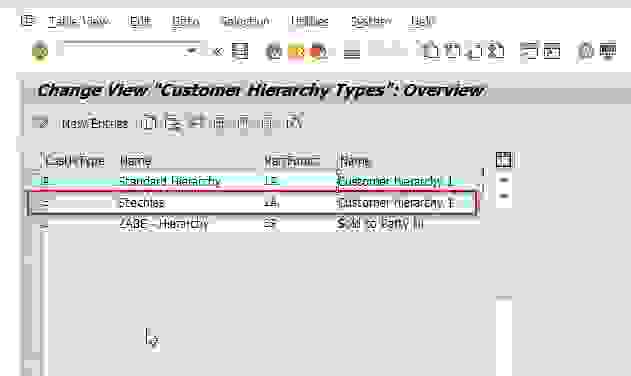Click the Save disk icon
The width and height of the screenshot is (631, 376).
pyautogui.click(x=240, y=52)
